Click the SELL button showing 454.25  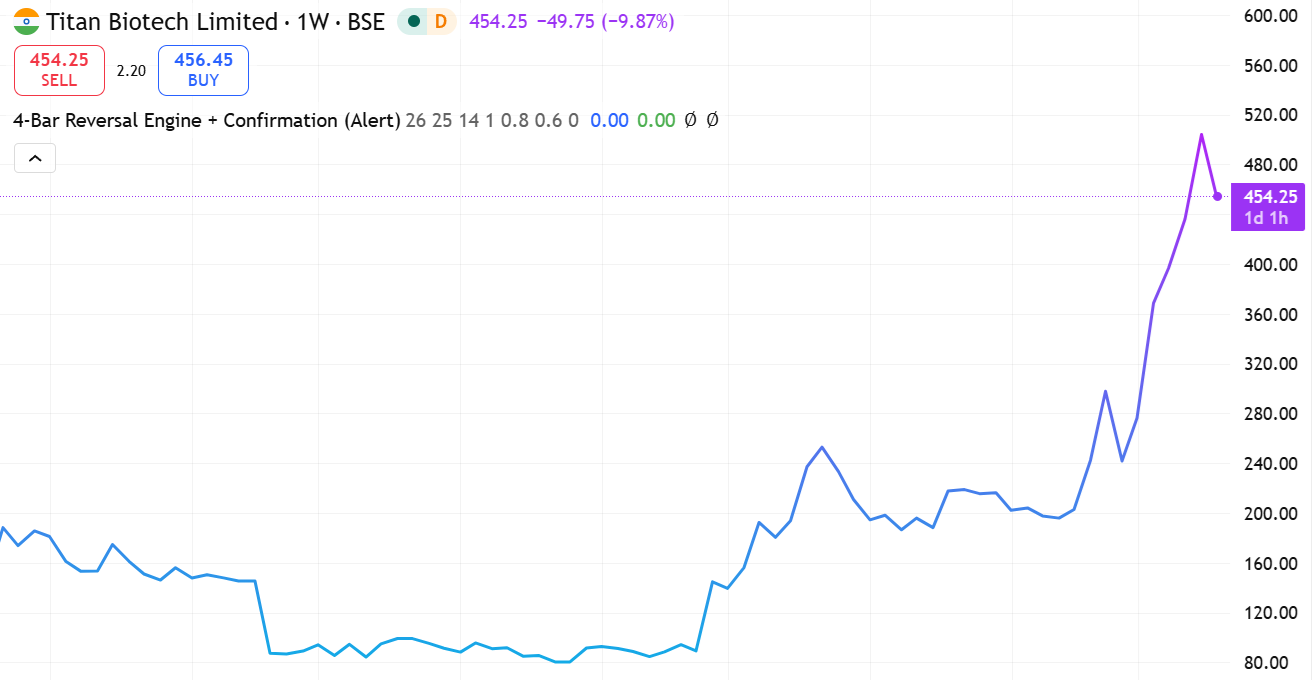59,70
